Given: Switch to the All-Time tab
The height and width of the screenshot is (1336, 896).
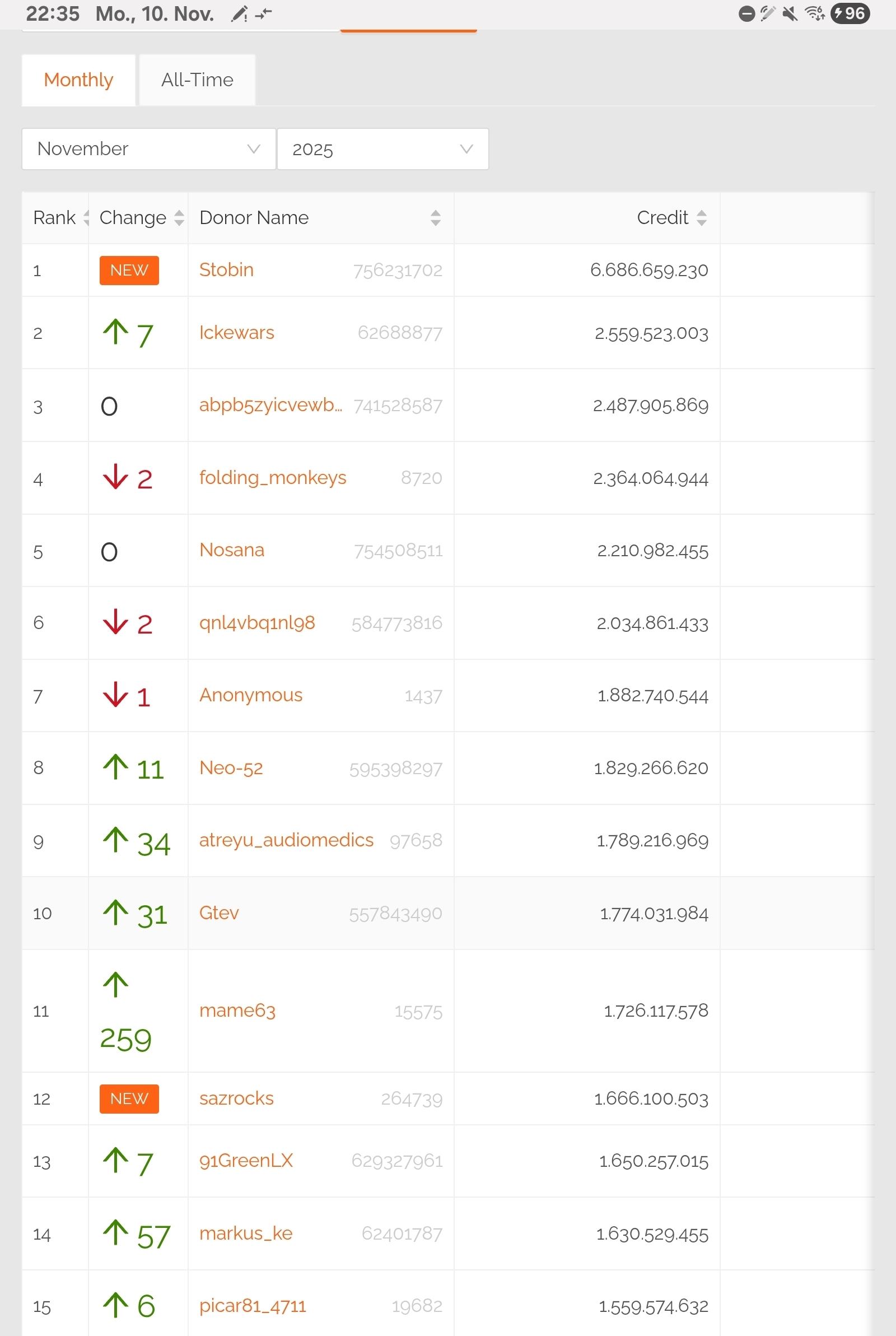Looking at the screenshot, I should pos(197,80).
